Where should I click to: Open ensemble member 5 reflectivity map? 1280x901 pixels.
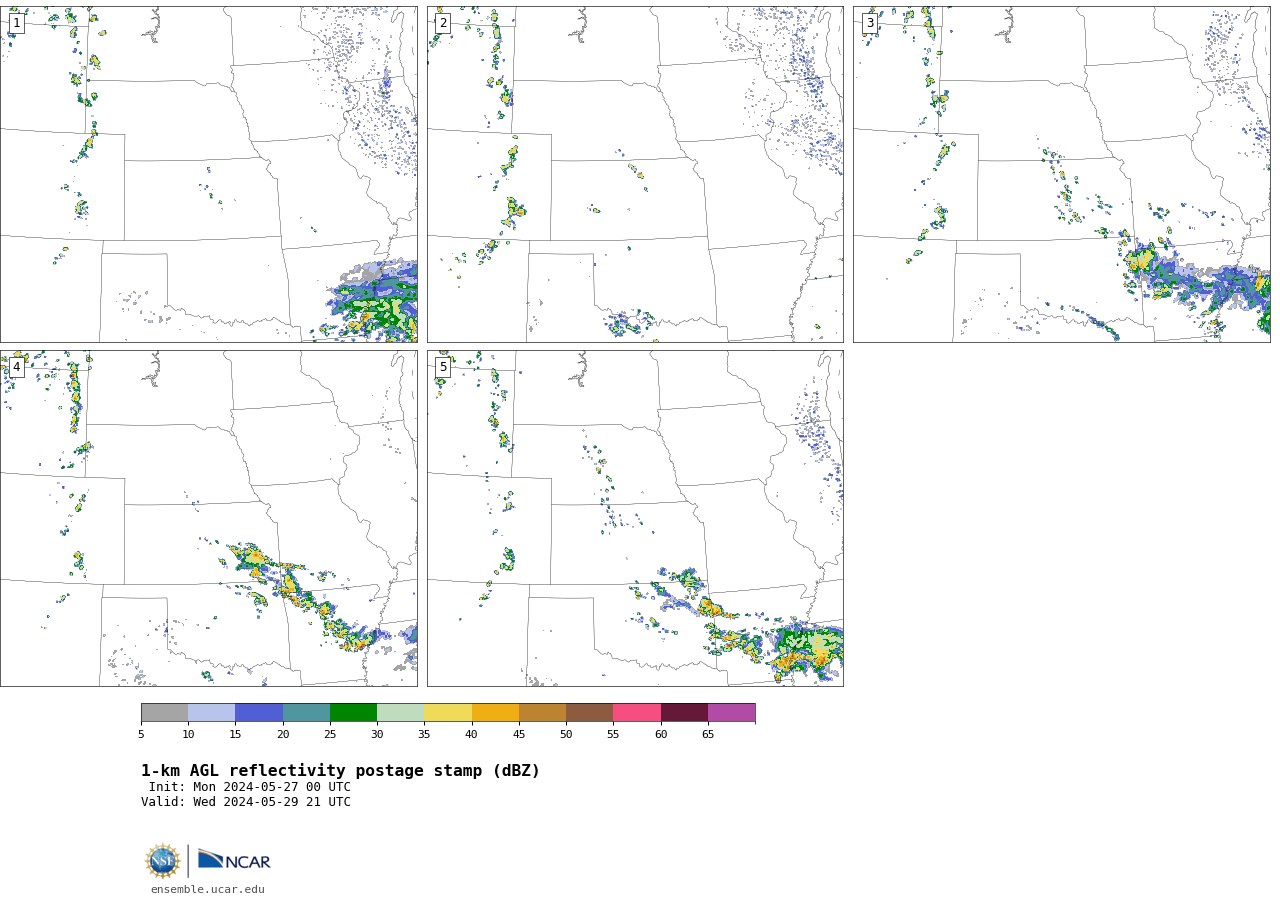click(635, 518)
